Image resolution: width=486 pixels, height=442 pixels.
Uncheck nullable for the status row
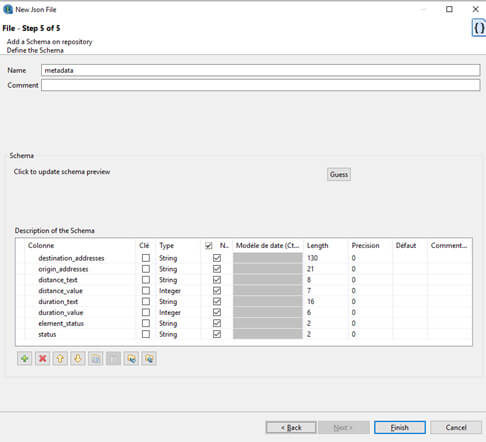[217, 334]
